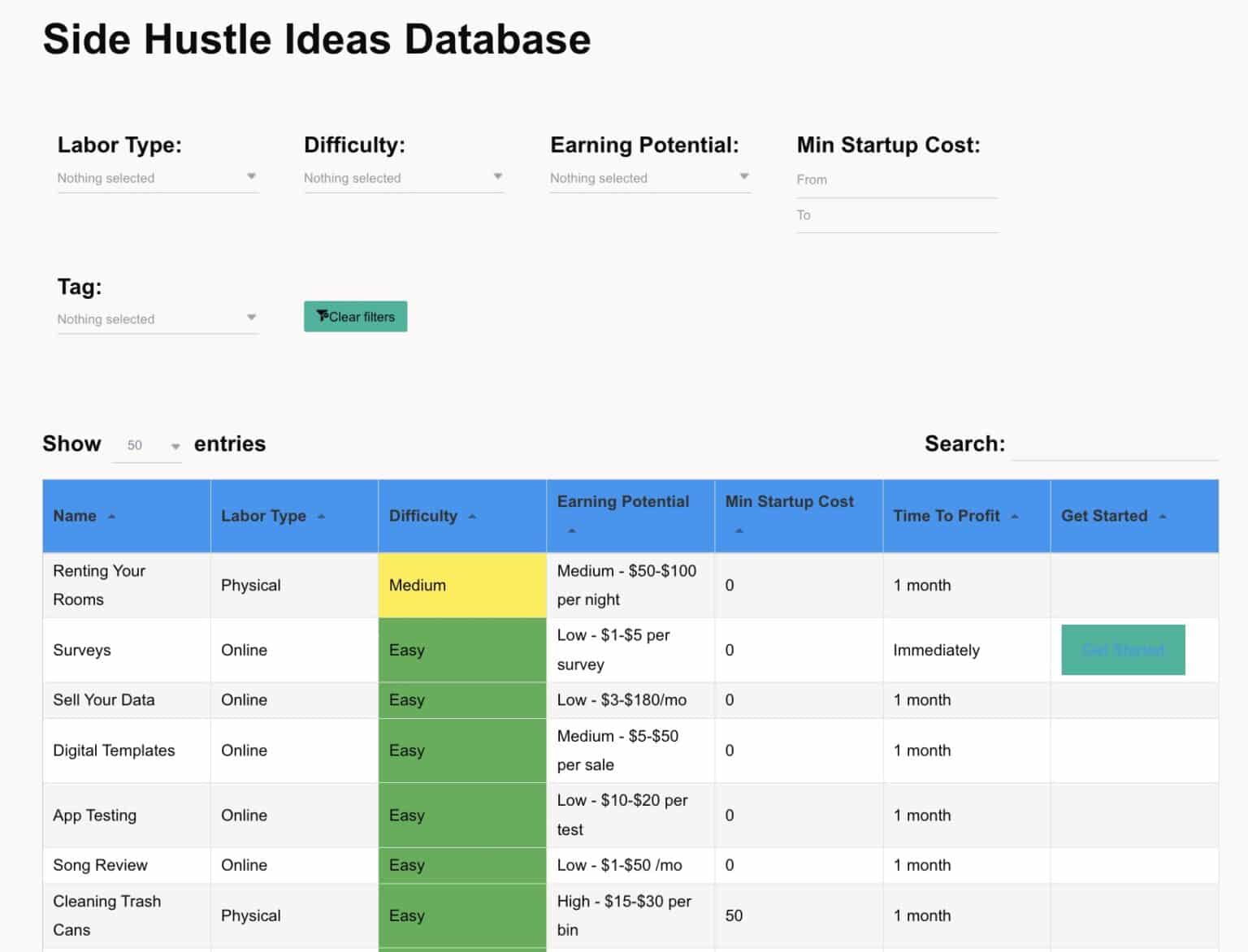
Task: Click the sort arrow next to Name header
Action: coord(112,516)
